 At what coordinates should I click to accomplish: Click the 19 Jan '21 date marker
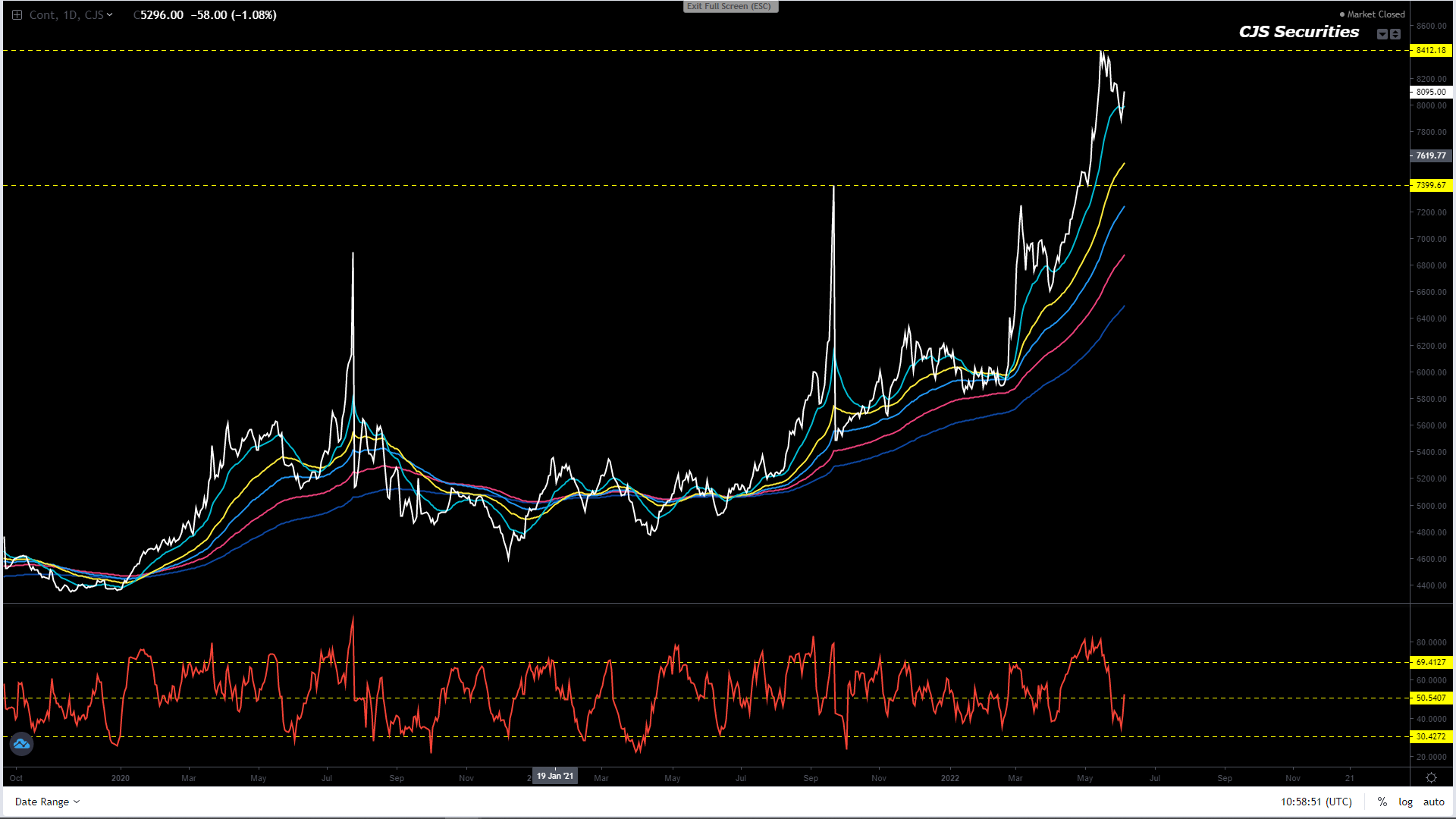pos(555,776)
